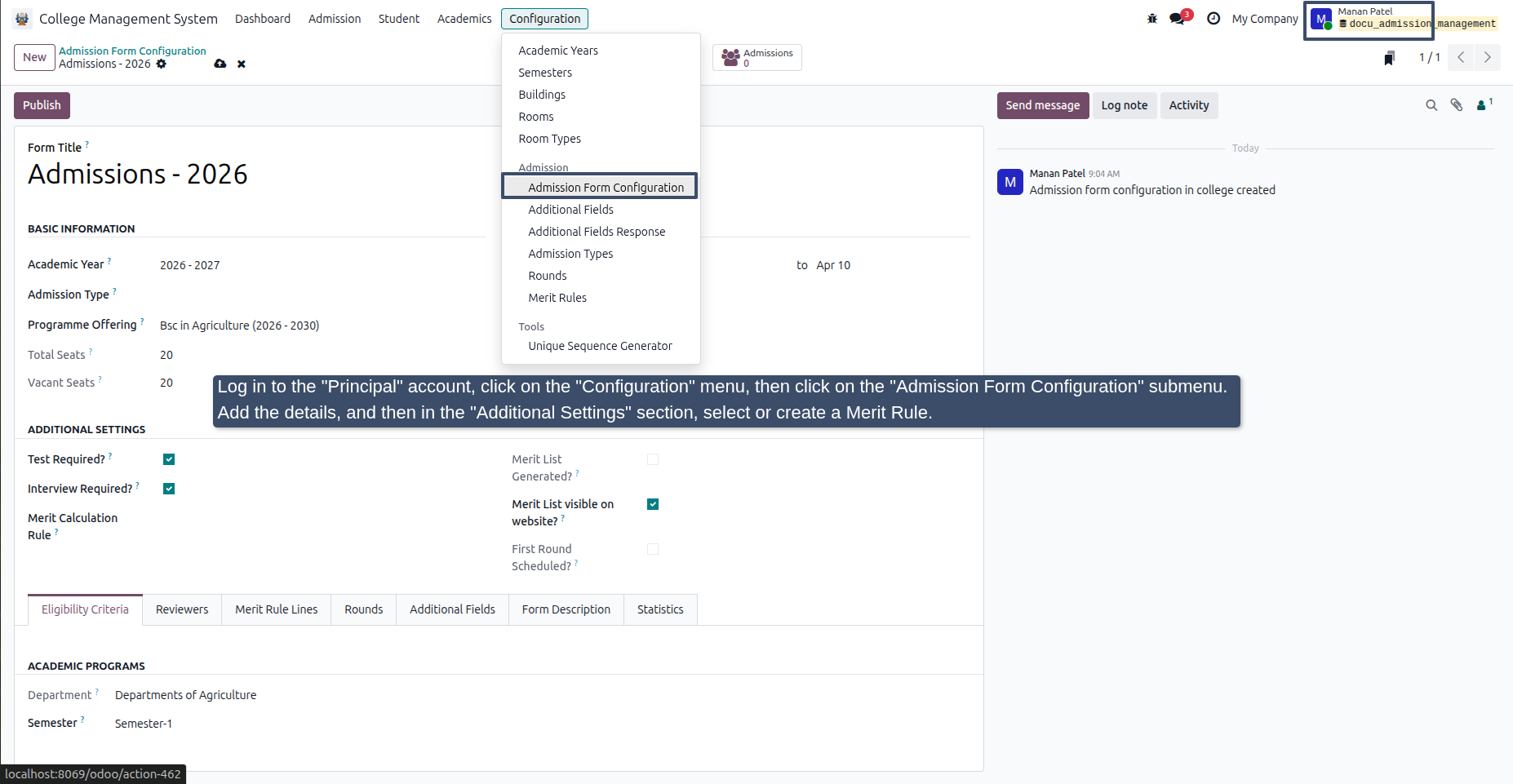The width and height of the screenshot is (1513, 784).
Task: Open the Academic Year dropdown field
Action: click(x=322, y=265)
